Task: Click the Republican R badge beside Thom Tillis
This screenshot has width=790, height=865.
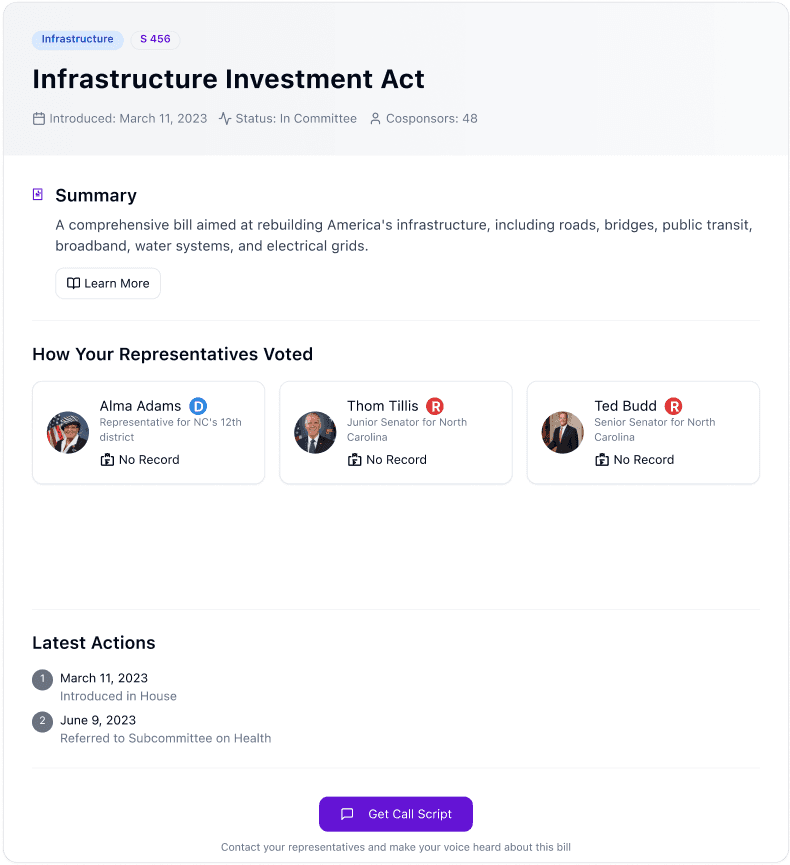Action: (x=435, y=407)
